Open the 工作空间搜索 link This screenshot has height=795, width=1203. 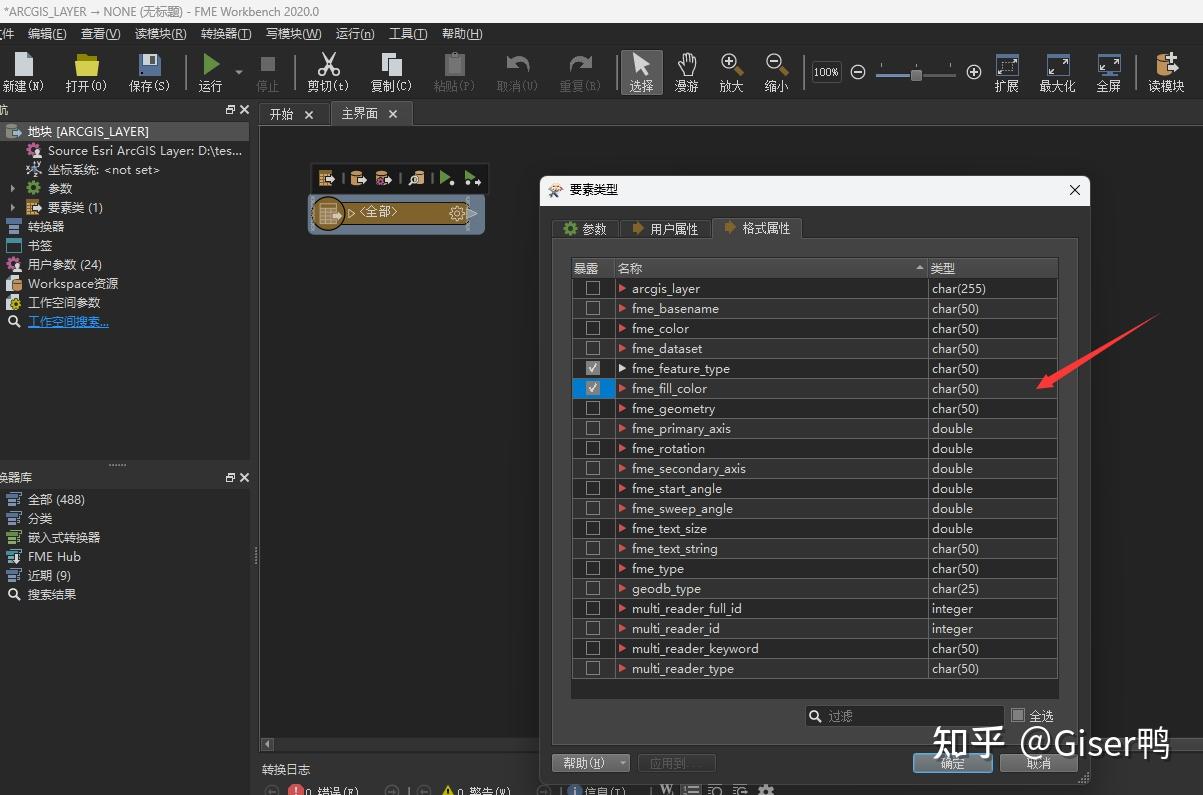coord(68,321)
